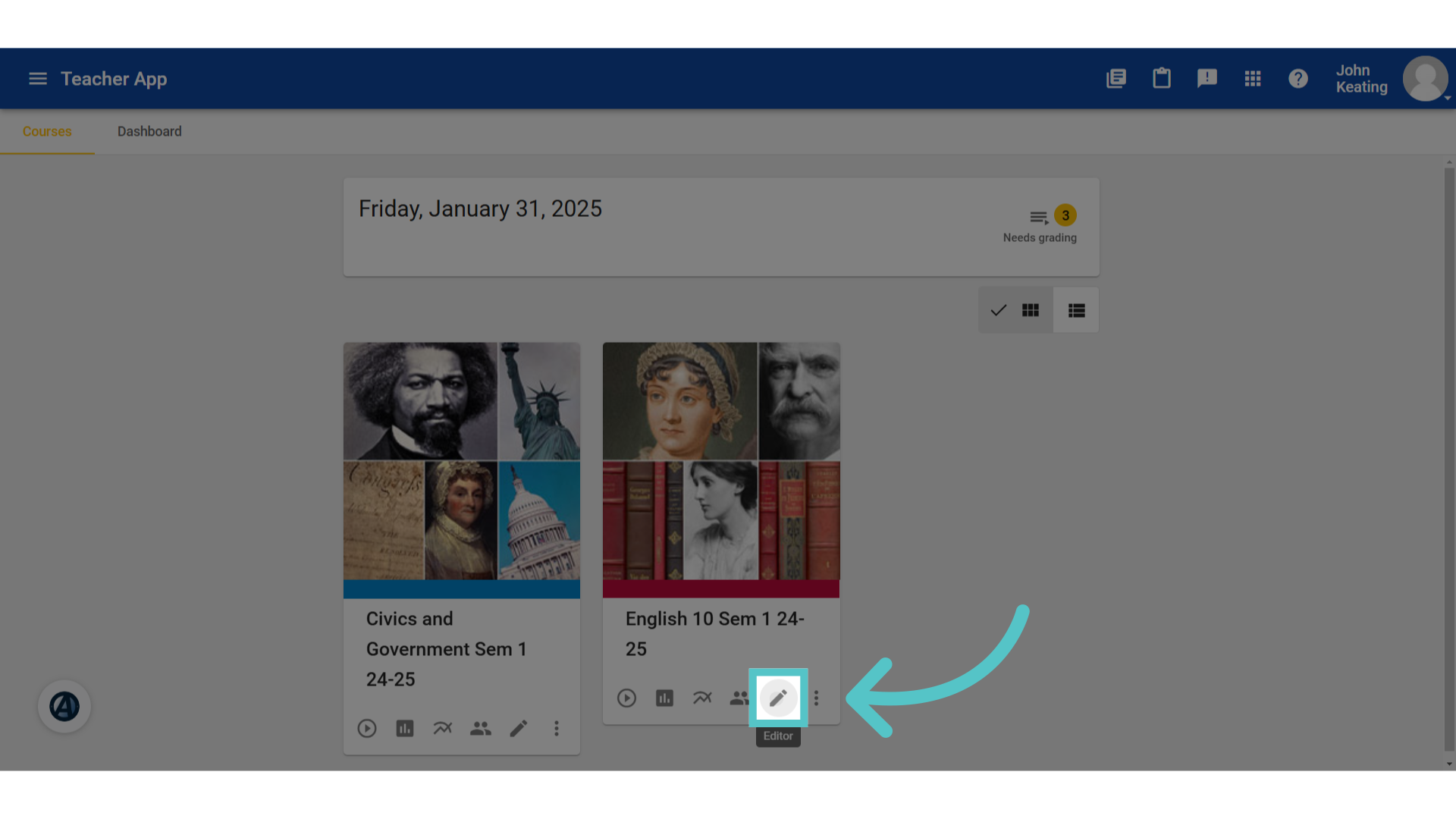Screen dimensions: 1456x819
Task: Open the Editor pencil on English 10
Action: pos(778,698)
